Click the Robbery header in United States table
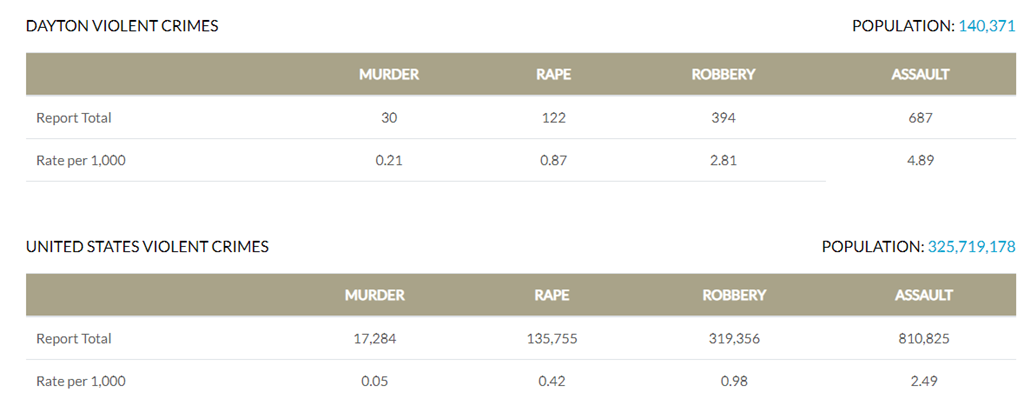This screenshot has width=1024, height=419. [734, 295]
